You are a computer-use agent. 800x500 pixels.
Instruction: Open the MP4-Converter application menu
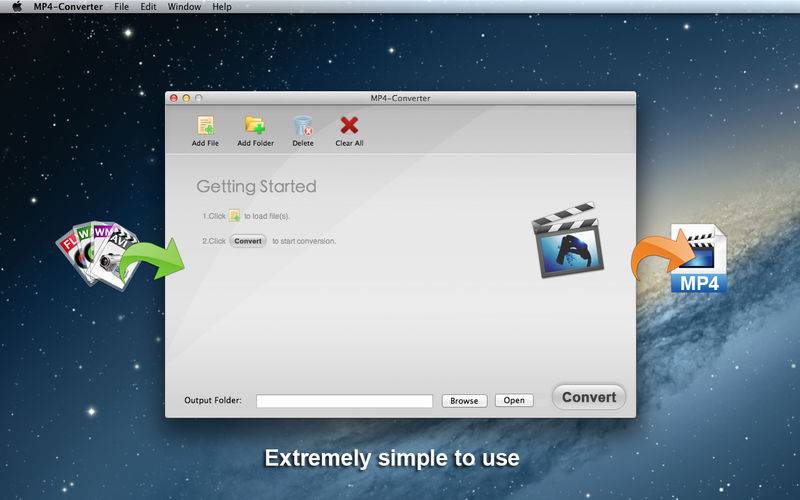[68, 7]
